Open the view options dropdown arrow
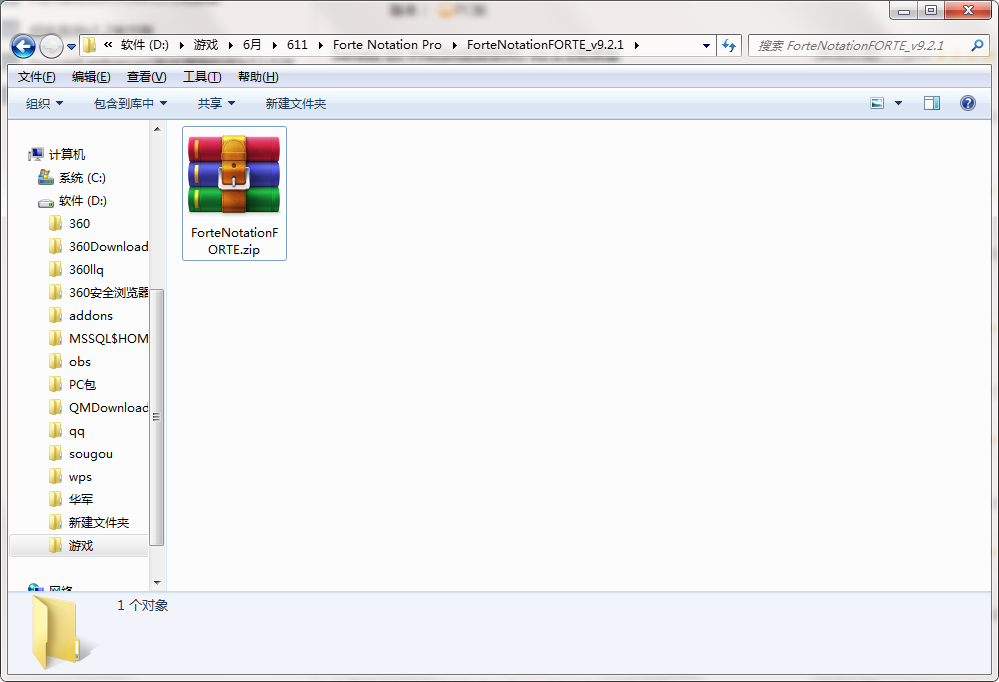The height and width of the screenshot is (682, 999). 898,103
